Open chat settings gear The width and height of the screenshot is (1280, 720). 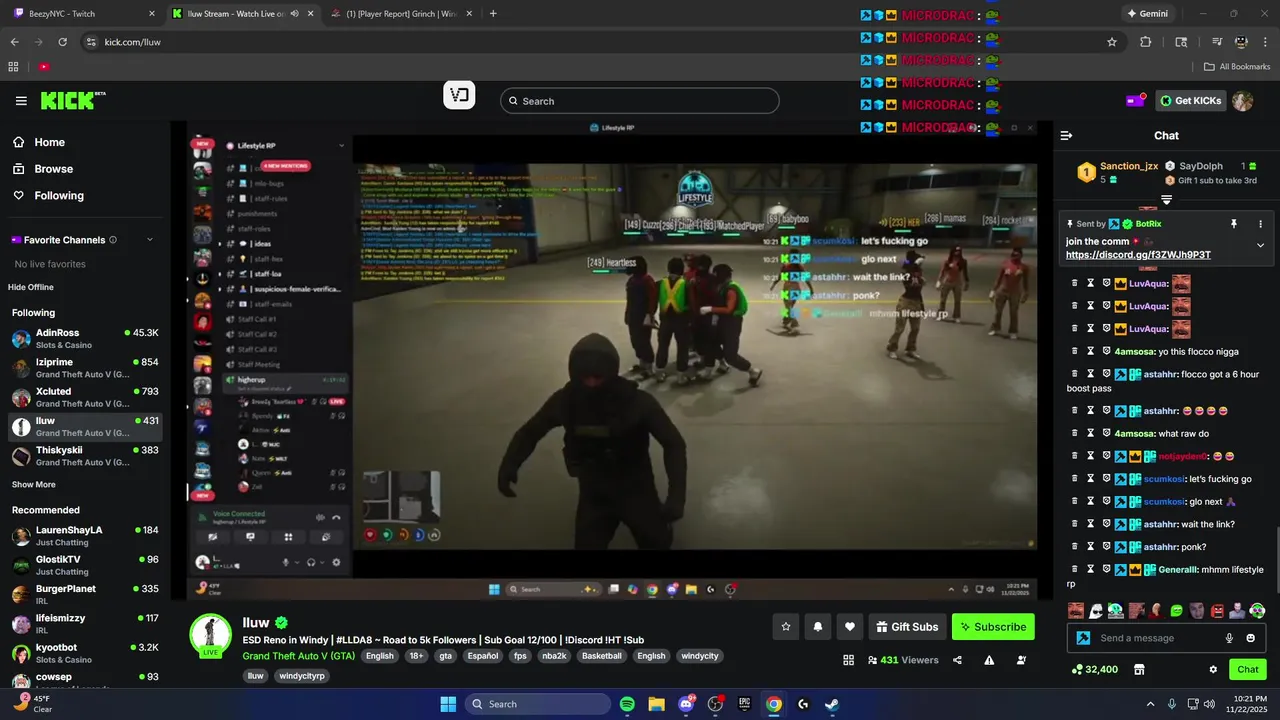click(x=1213, y=670)
